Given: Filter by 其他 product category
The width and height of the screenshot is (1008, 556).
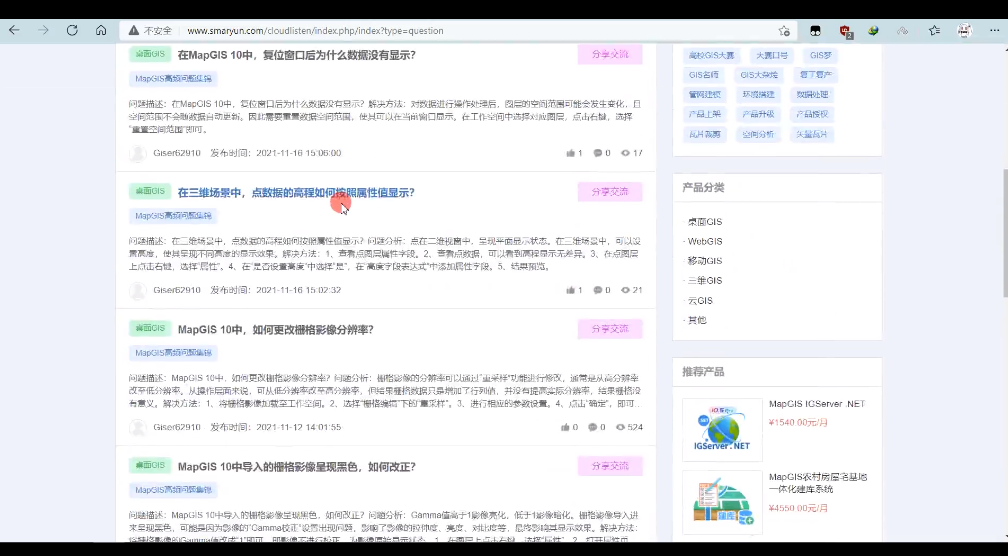Looking at the screenshot, I should pyautogui.click(x=697, y=320).
